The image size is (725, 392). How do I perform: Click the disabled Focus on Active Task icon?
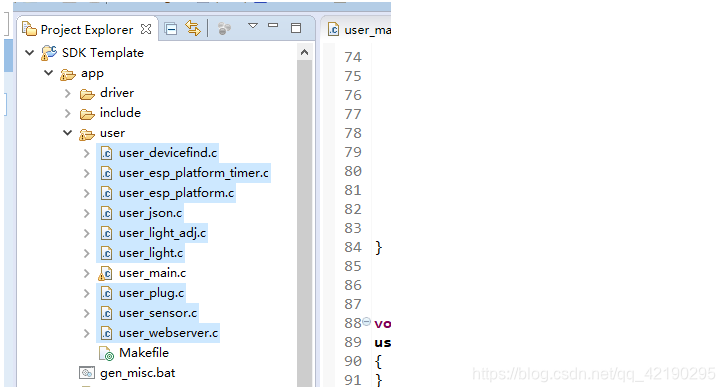(224, 29)
